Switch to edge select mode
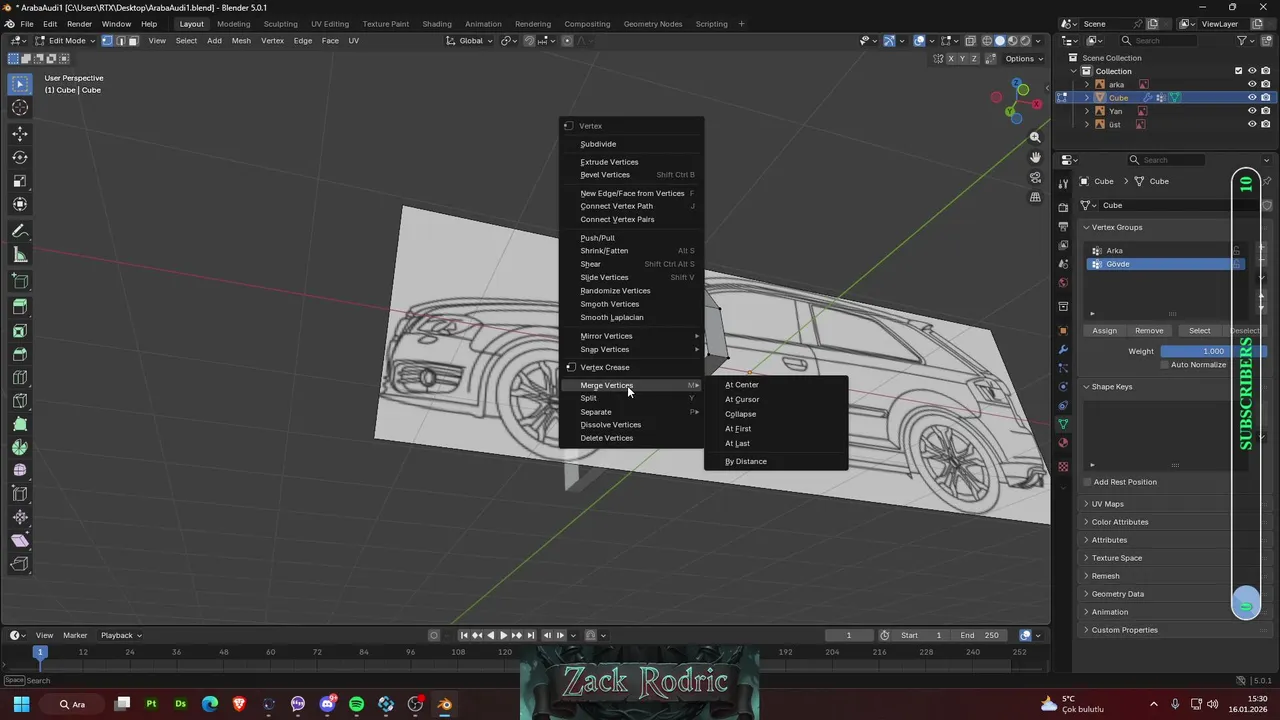Screen dimensions: 1280x720 [120, 41]
